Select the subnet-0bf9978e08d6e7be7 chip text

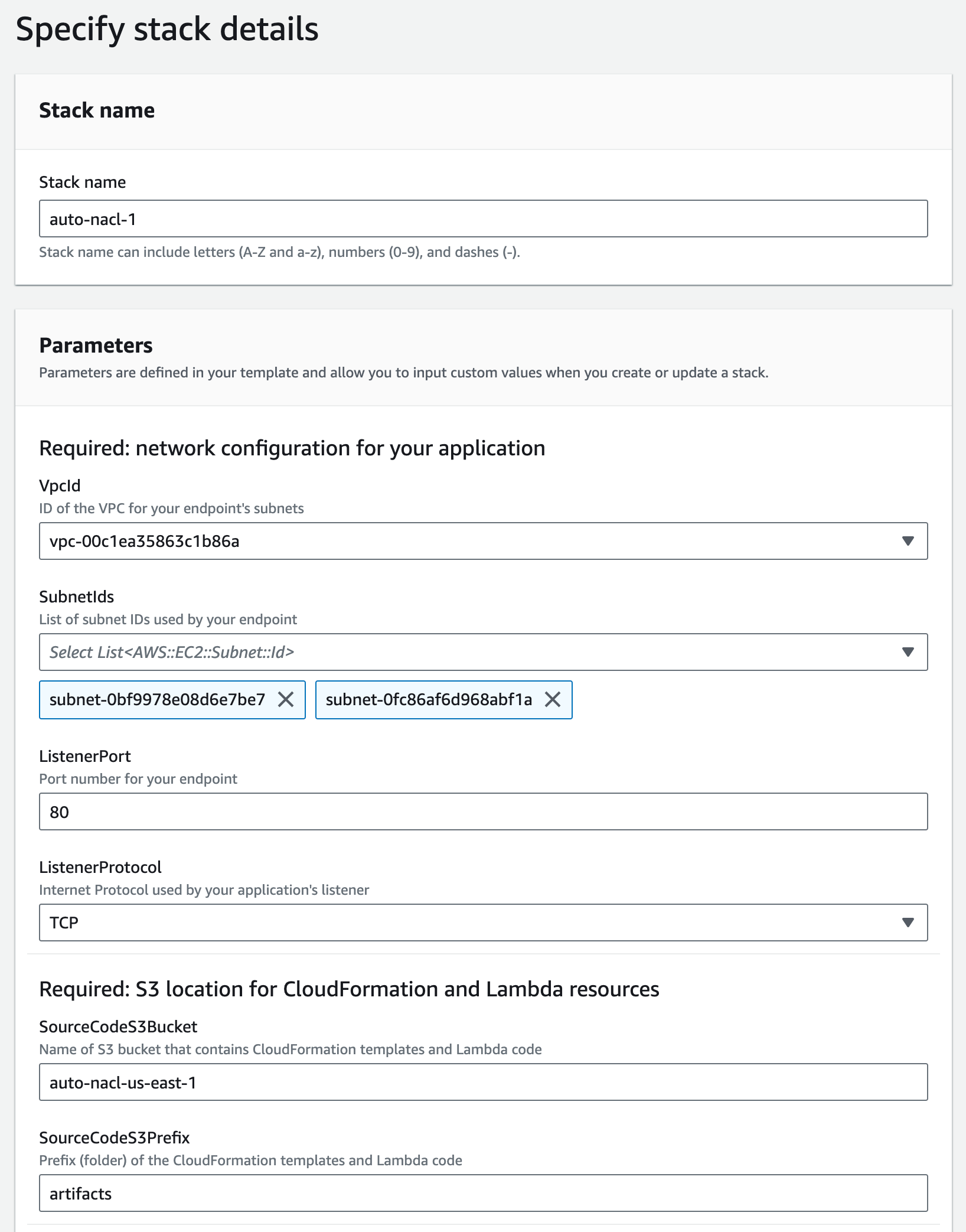click(x=157, y=700)
